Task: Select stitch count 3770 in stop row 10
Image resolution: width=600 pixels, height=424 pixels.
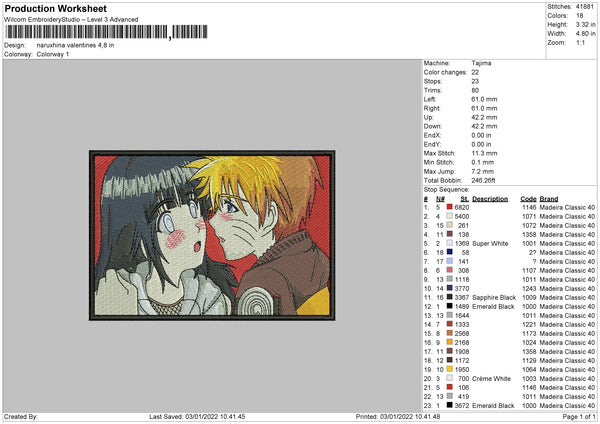Action: (x=462, y=289)
